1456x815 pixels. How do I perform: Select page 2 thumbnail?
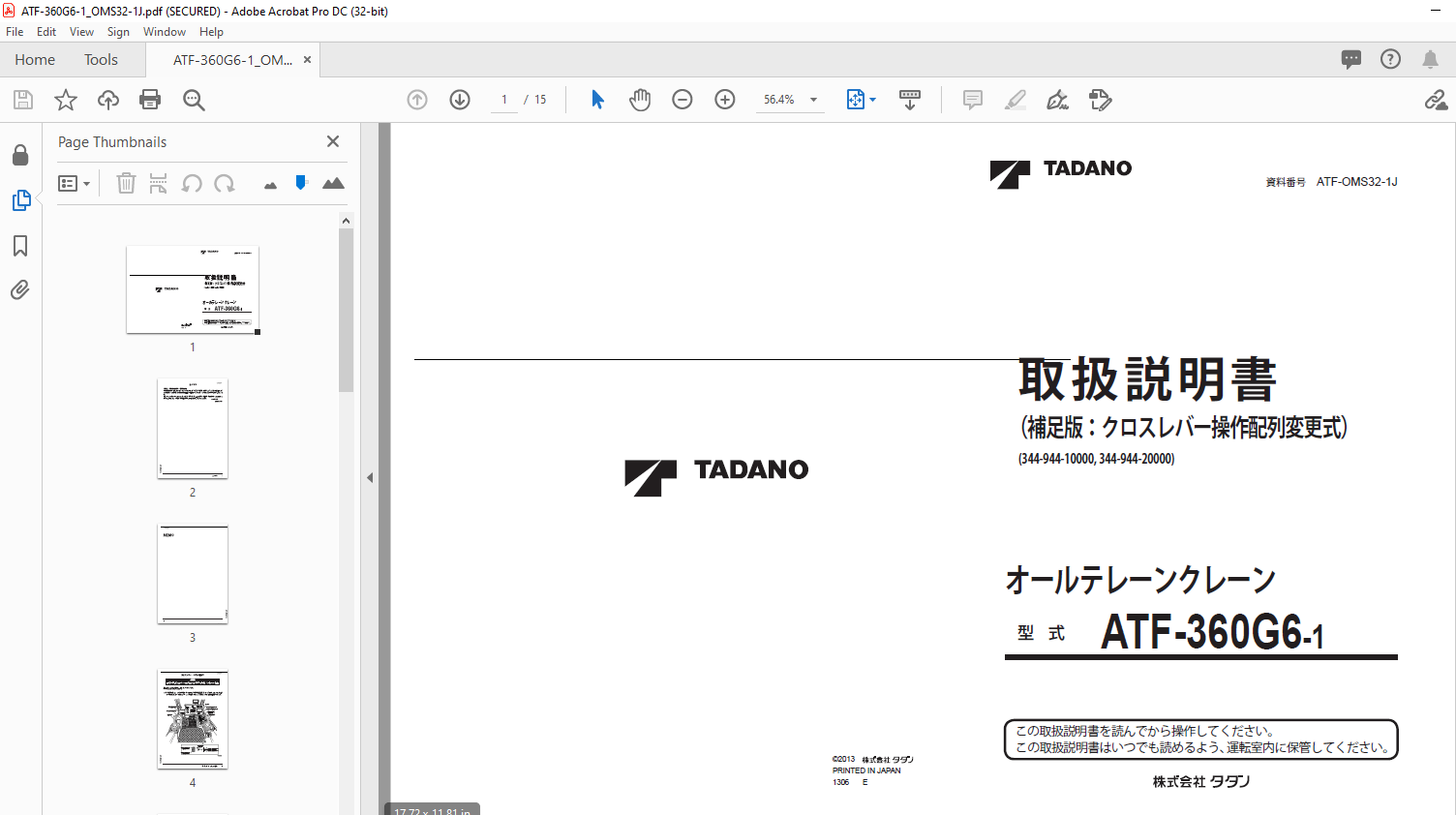pyautogui.click(x=193, y=428)
